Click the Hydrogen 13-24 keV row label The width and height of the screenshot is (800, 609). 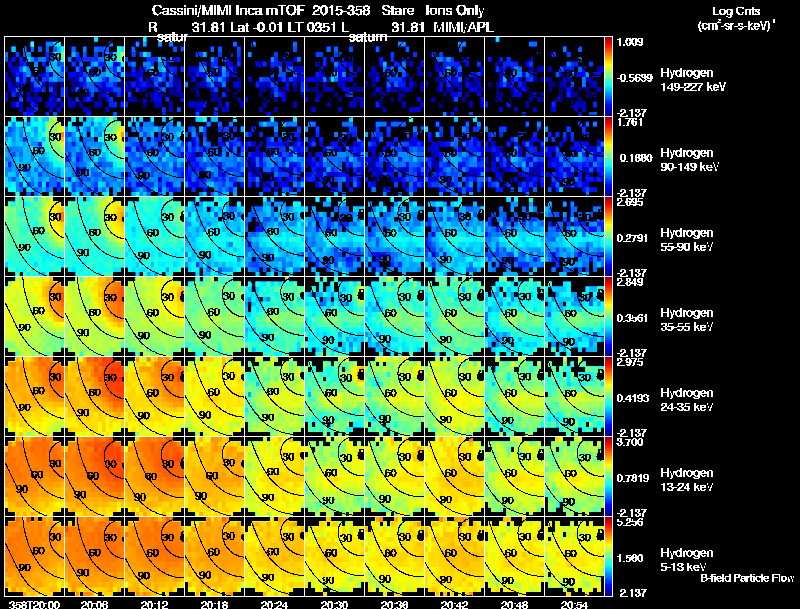(x=687, y=480)
